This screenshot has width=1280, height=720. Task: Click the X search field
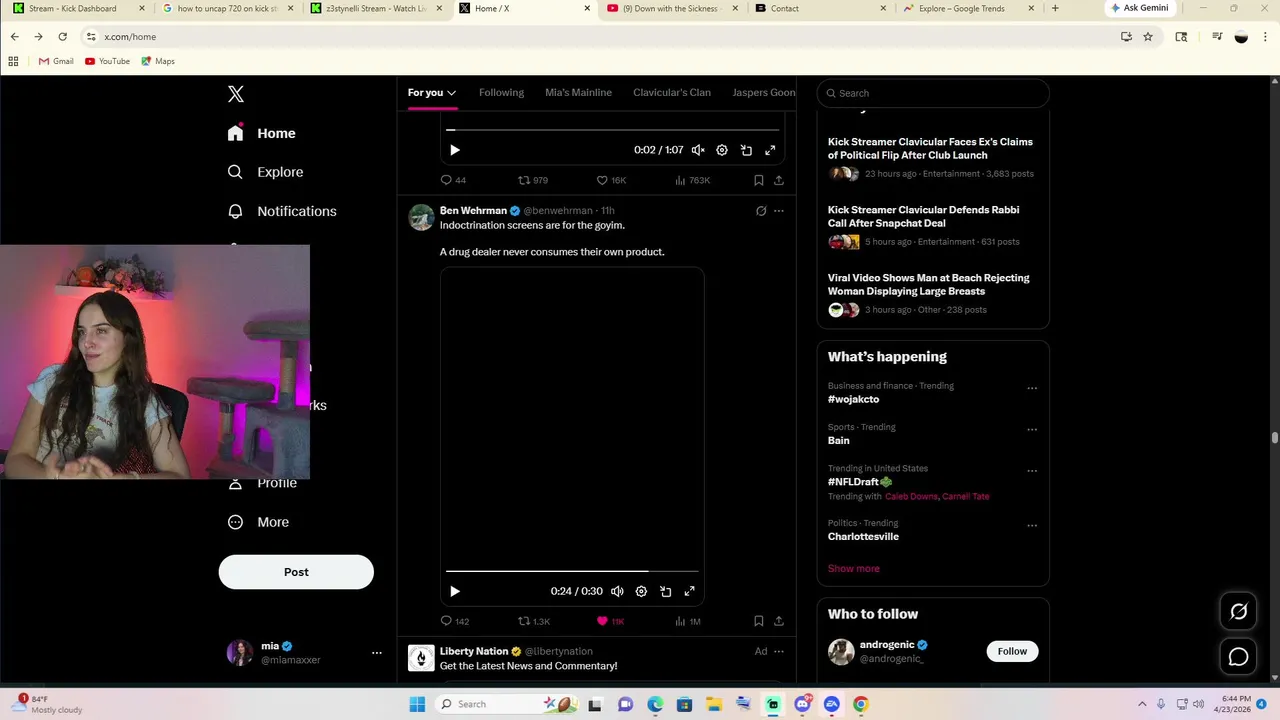click(933, 93)
